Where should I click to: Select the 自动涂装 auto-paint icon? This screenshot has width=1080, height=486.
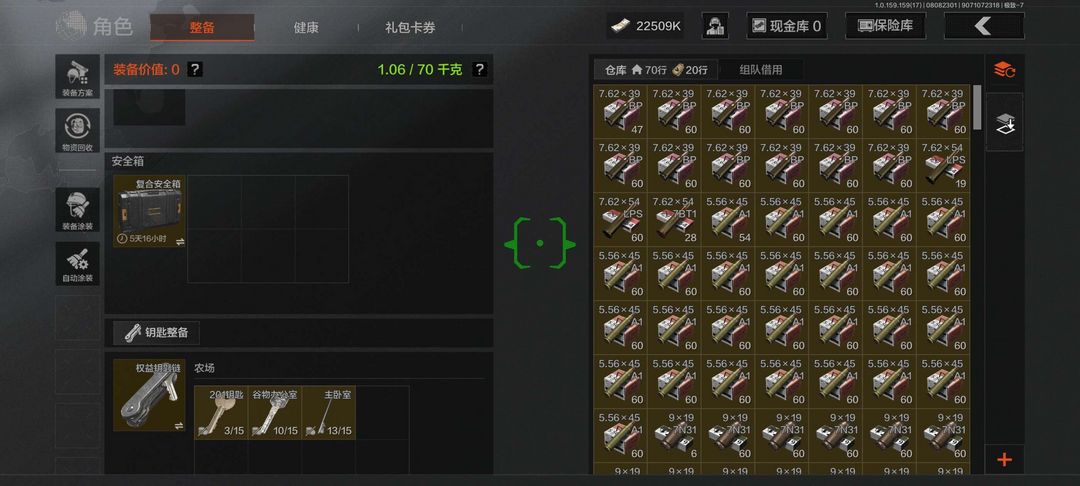click(x=77, y=263)
